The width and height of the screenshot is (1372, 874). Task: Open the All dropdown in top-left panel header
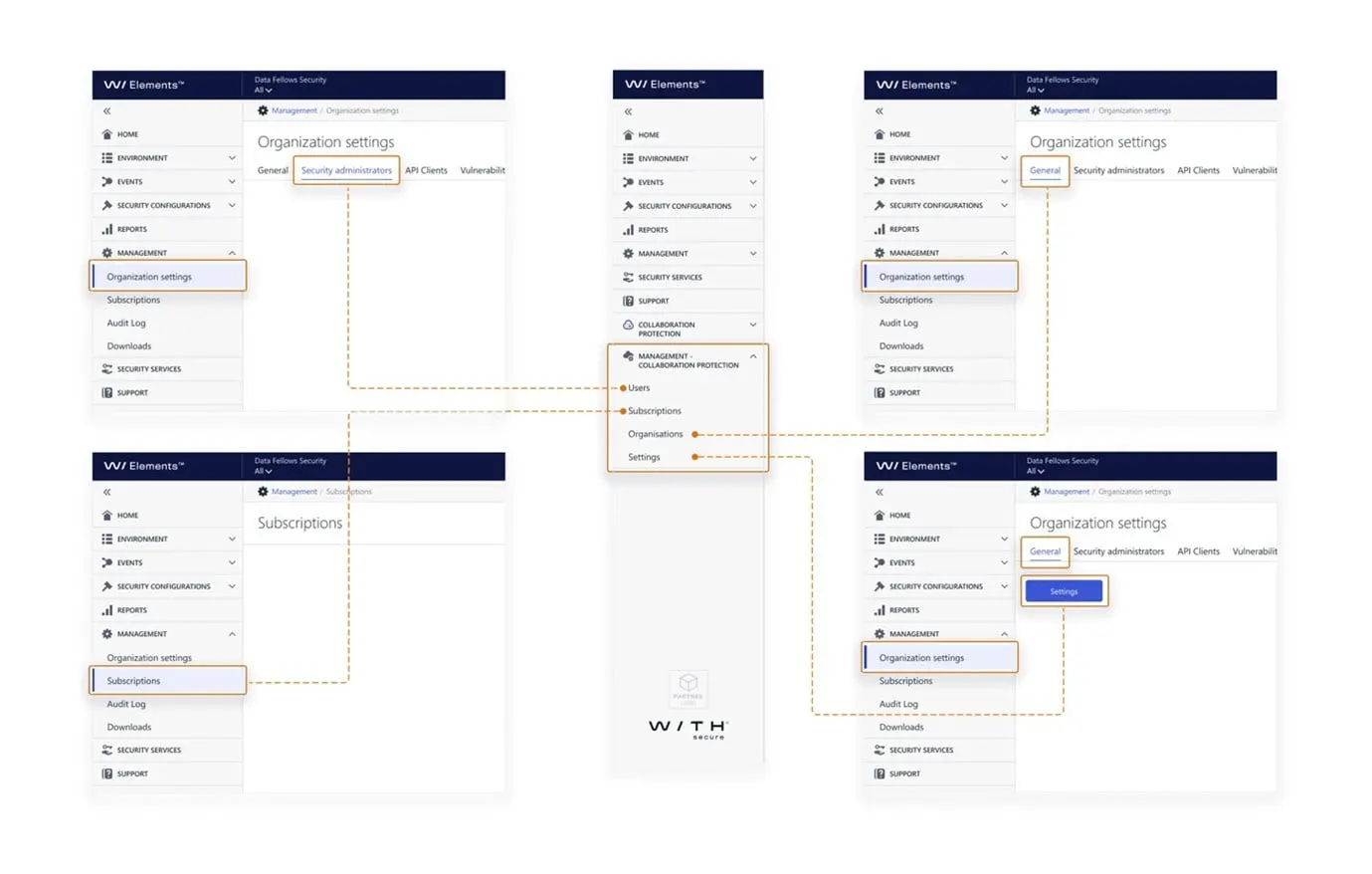263,91
